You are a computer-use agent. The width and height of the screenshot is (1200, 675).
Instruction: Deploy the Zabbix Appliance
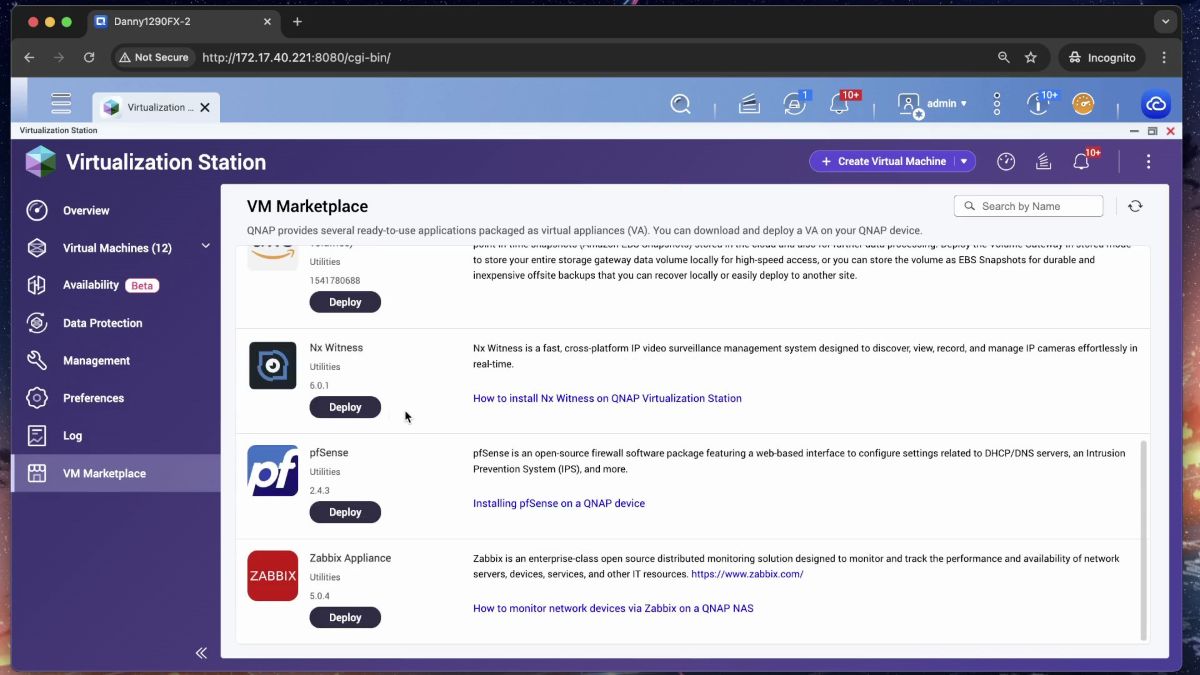click(x=345, y=618)
